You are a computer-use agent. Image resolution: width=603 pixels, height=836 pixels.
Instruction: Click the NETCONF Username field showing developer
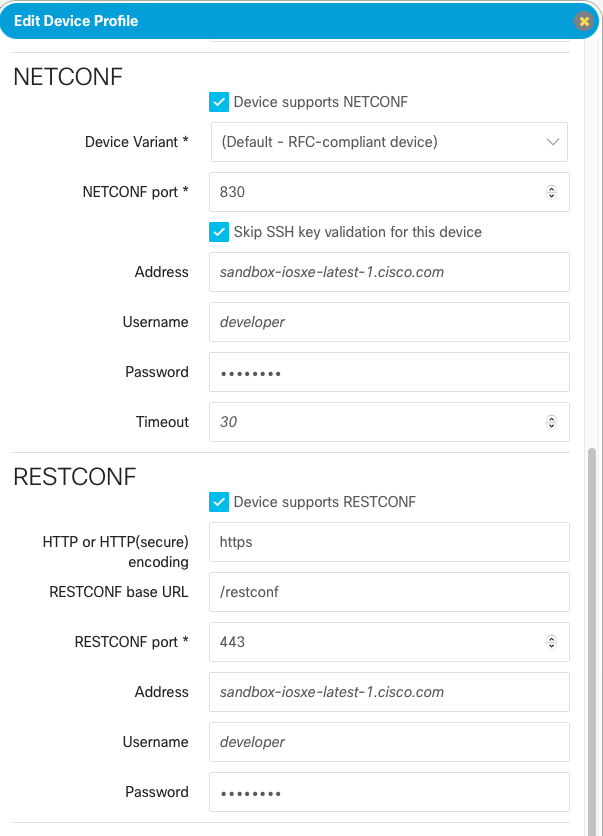coord(388,322)
